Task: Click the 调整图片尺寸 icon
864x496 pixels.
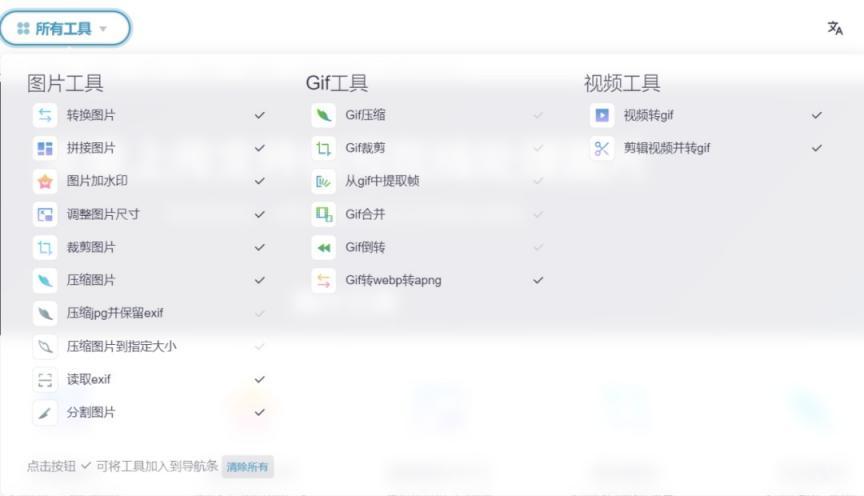Action: [45, 214]
